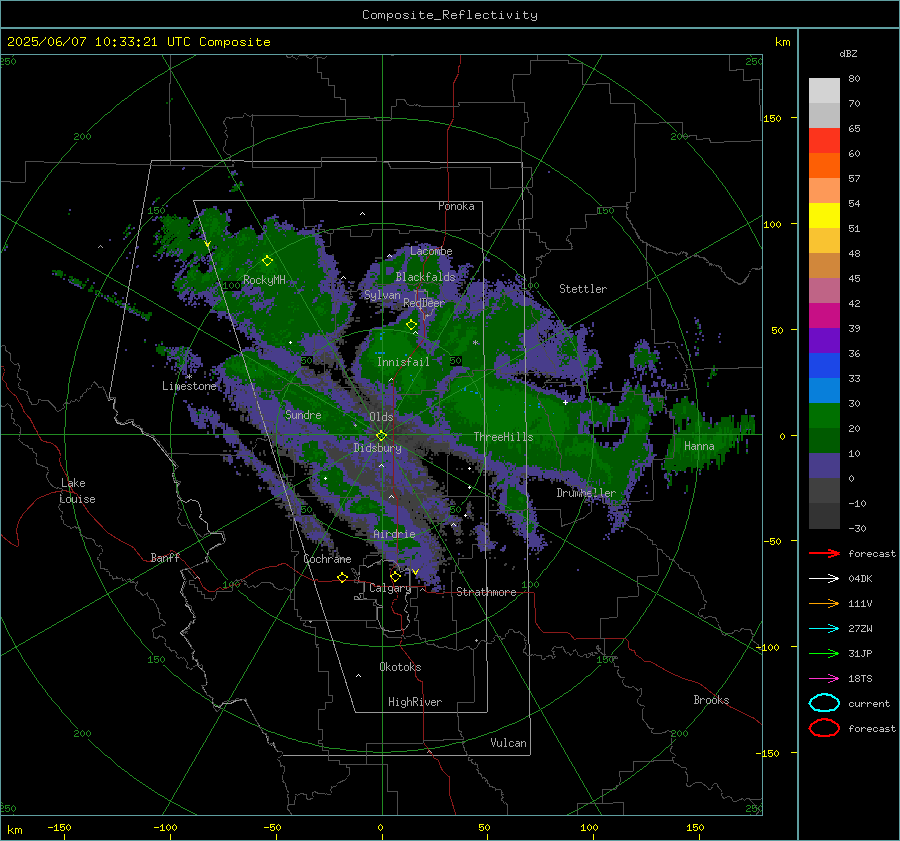Click the white asterisk marker east of Innisfail
This screenshot has width=900, height=841.
click(475, 343)
